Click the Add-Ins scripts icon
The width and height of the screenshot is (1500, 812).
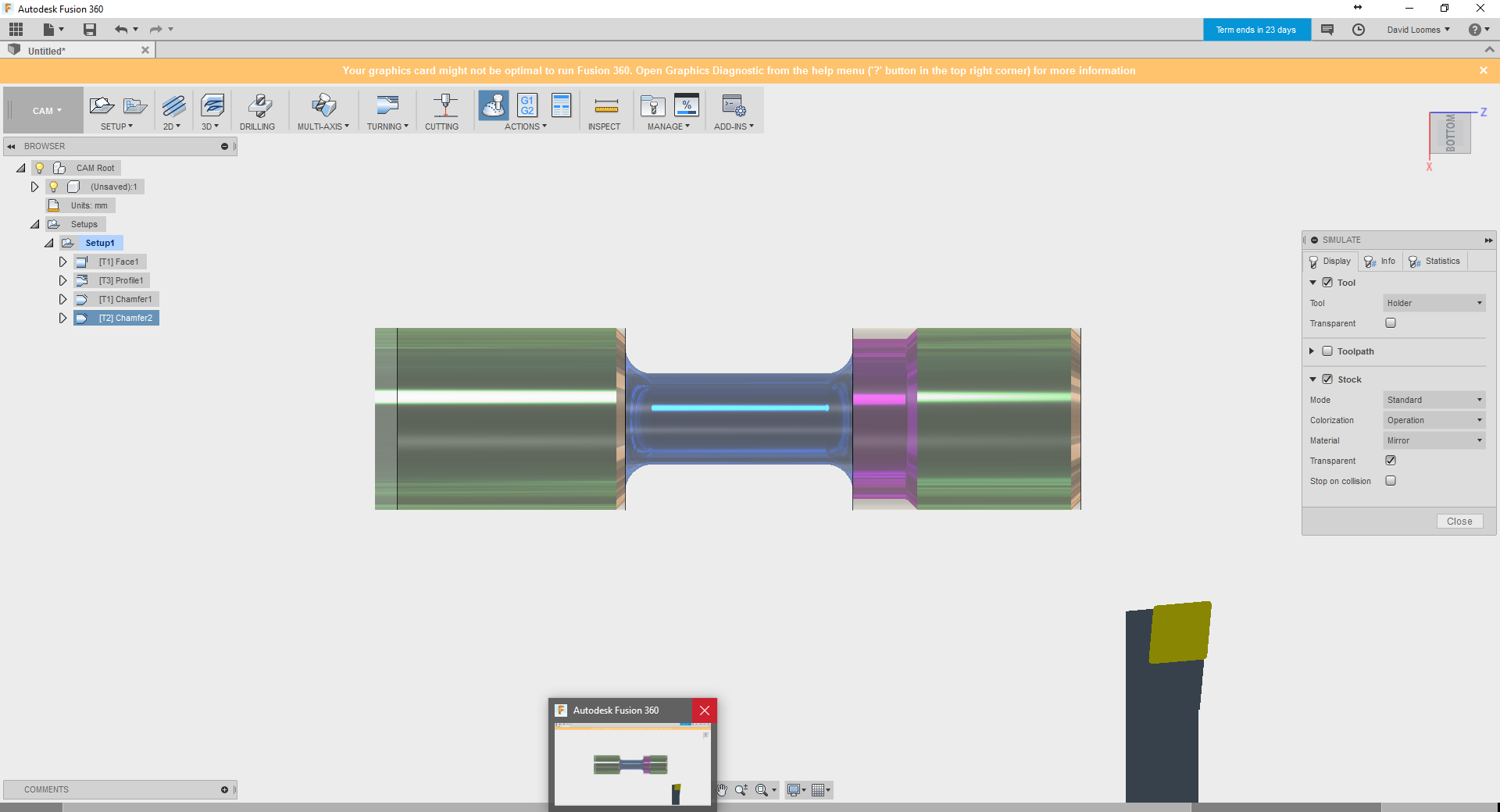click(x=734, y=105)
